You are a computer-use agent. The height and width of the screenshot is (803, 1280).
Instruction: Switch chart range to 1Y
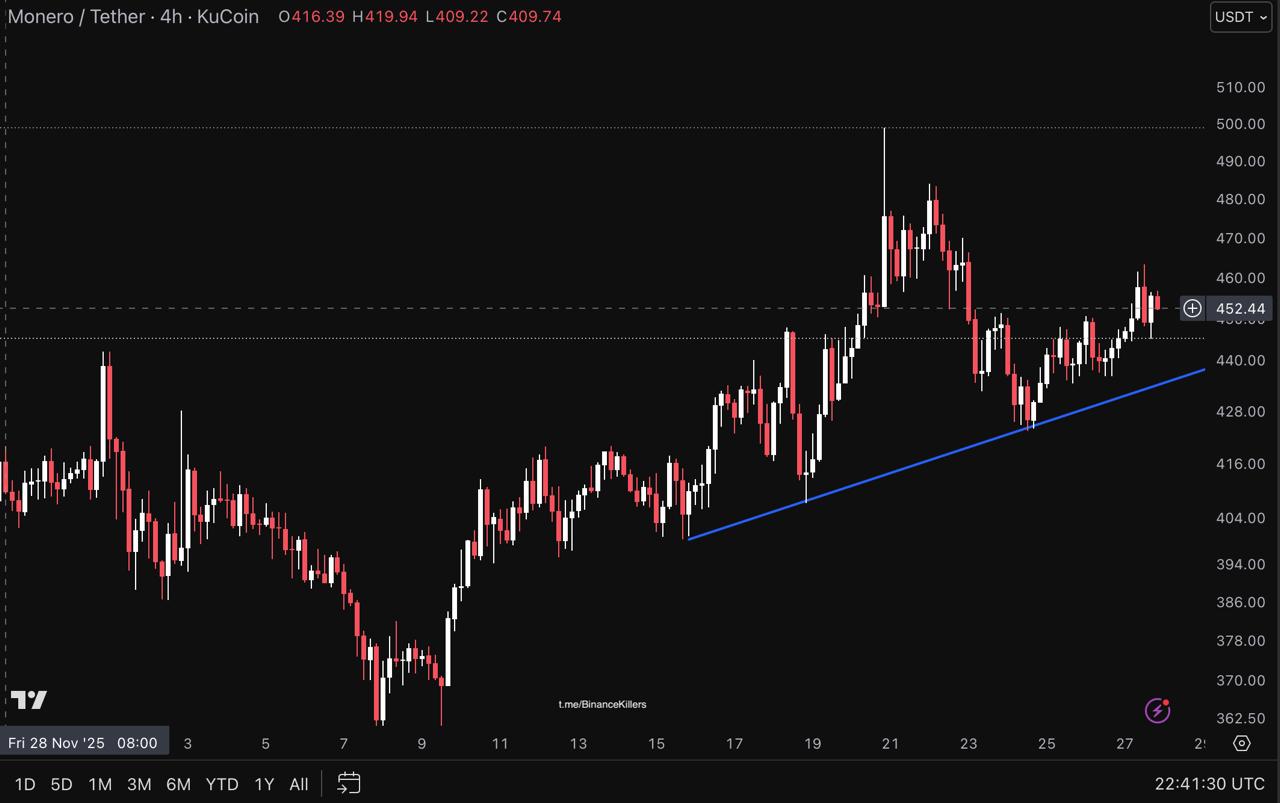point(264,784)
